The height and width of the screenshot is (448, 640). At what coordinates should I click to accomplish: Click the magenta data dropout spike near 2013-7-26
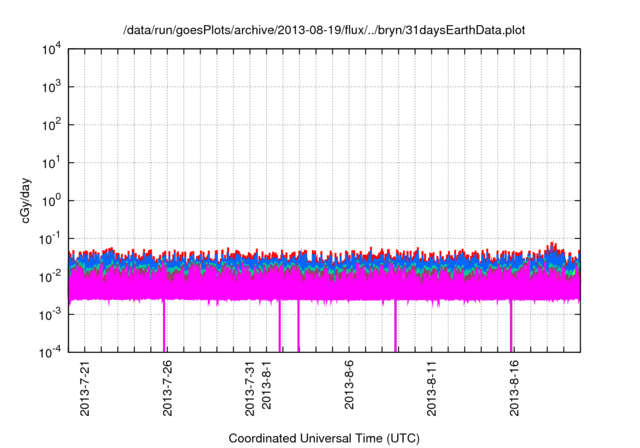(x=164, y=326)
